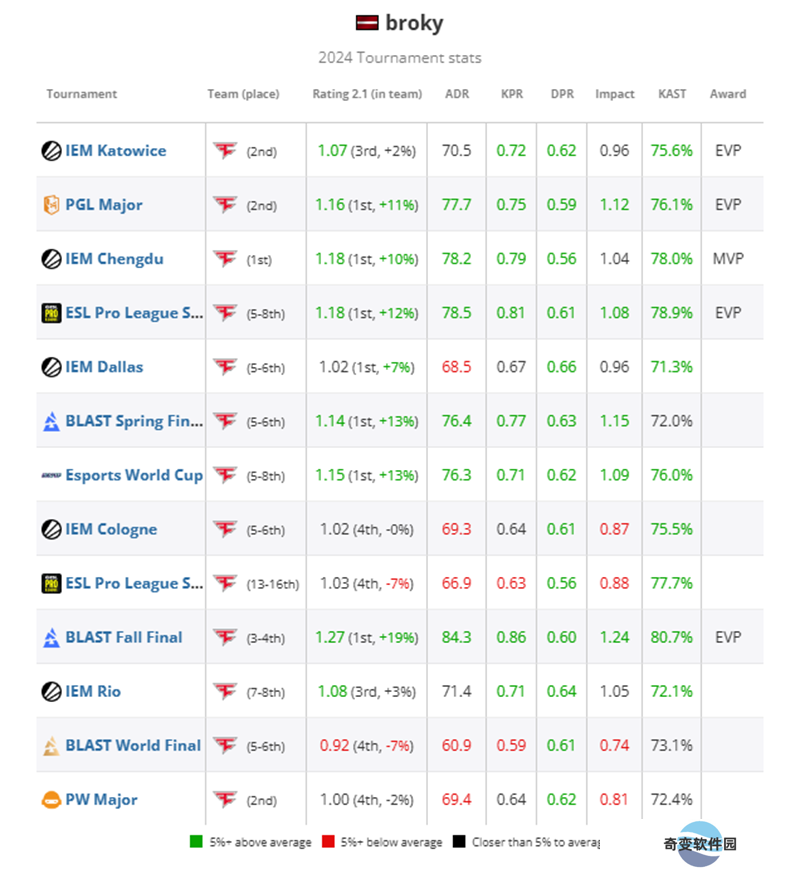Click the ESL icon next to IEM Chengdu
This screenshot has width=800, height=869.
[x=52, y=259]
